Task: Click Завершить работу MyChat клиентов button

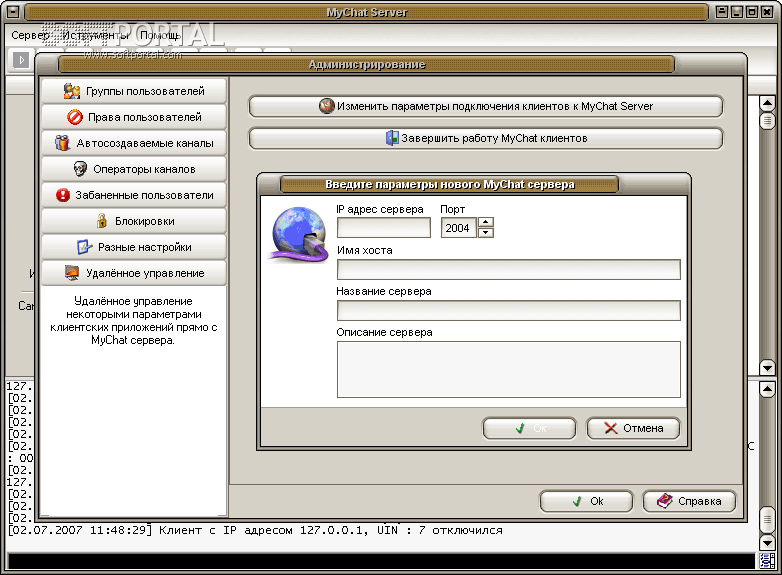Action: pyautogui.click(x=486, y=138)
